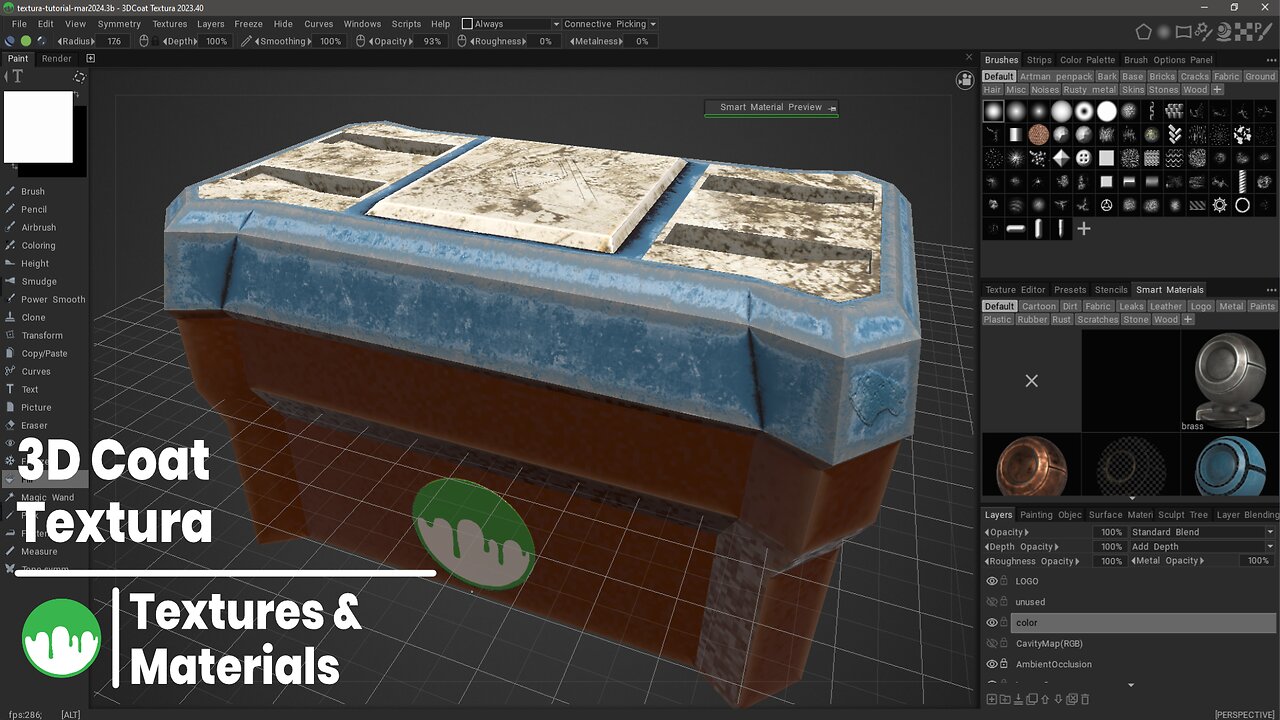Switch to the Stencils tab

click(1111, 290)
